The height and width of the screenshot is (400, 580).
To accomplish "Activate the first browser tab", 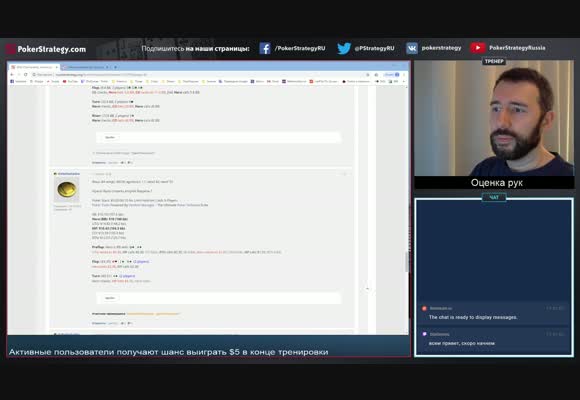I will click(x=33, y=67).
